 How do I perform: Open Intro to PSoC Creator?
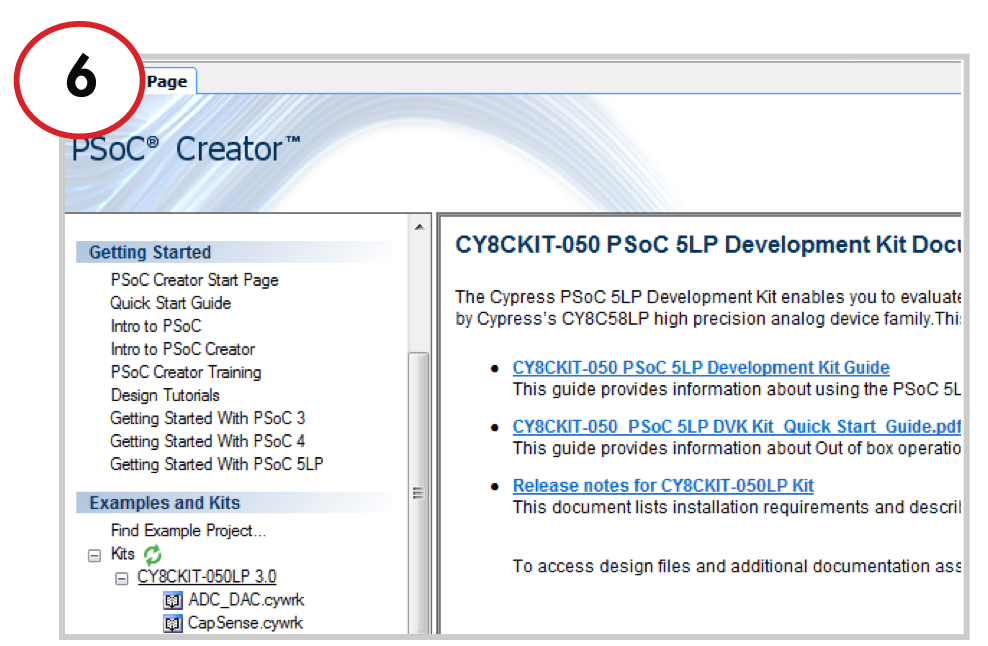coord(183,349)
